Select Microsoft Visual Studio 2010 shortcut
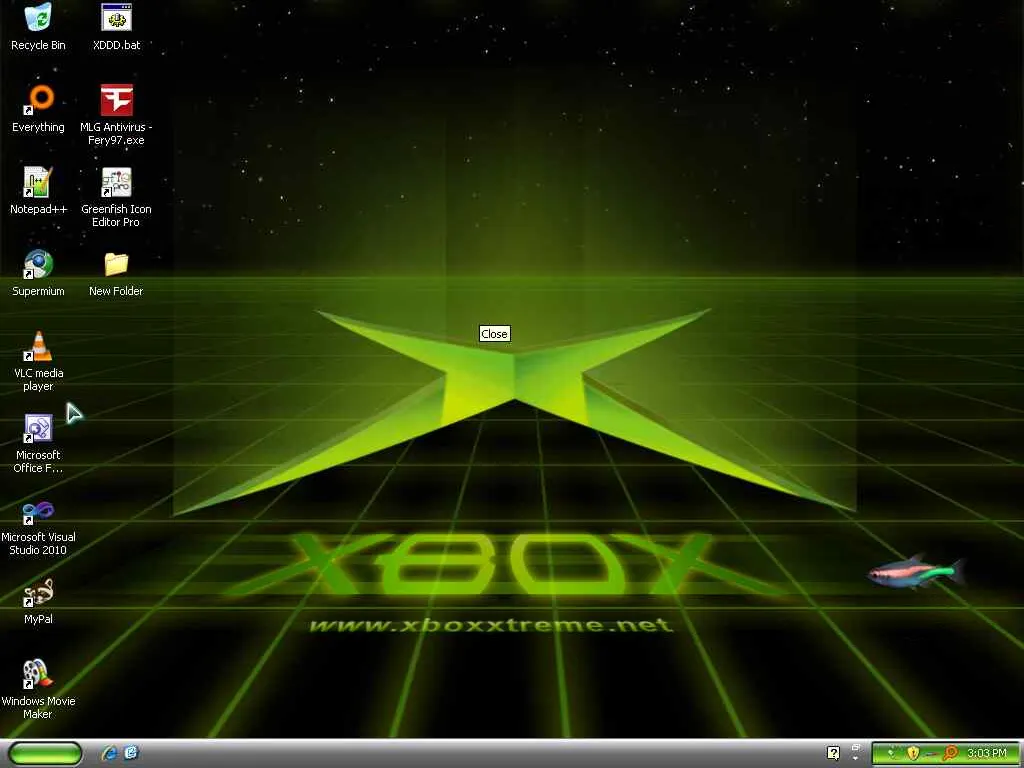 (x=38, y=511)
